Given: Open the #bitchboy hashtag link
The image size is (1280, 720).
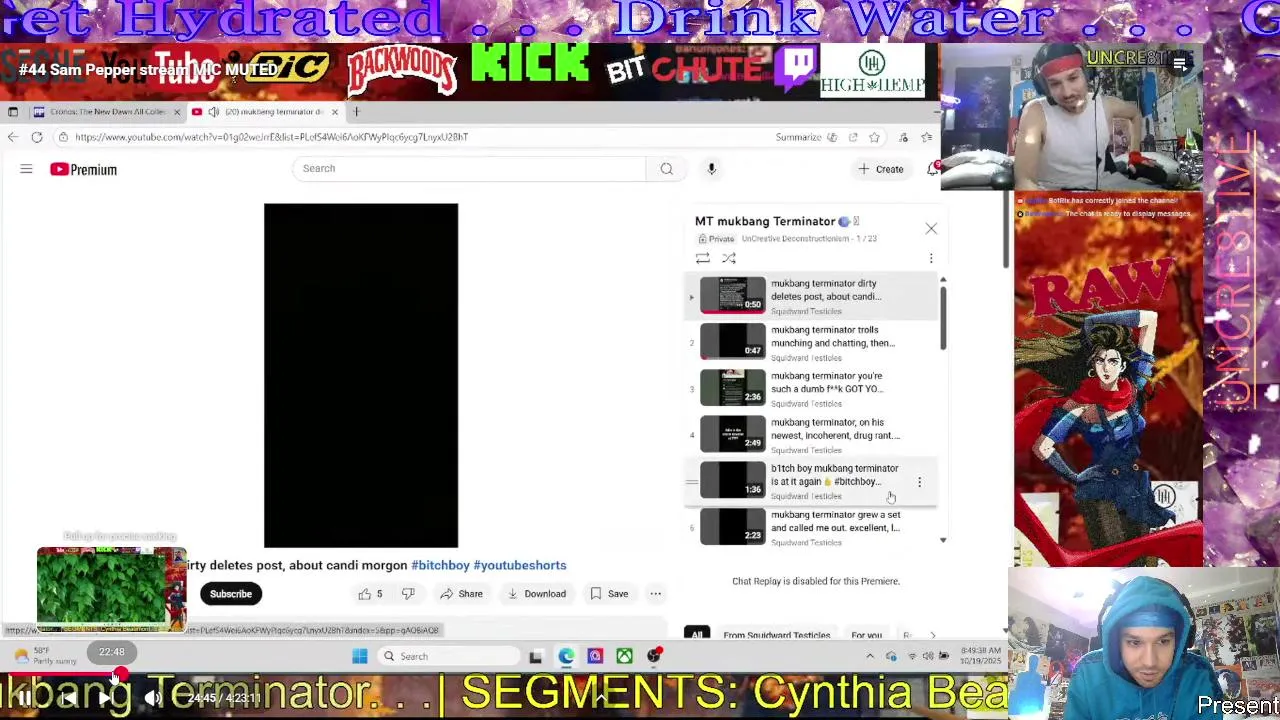Looking at the screenshot, I should 440,565.
